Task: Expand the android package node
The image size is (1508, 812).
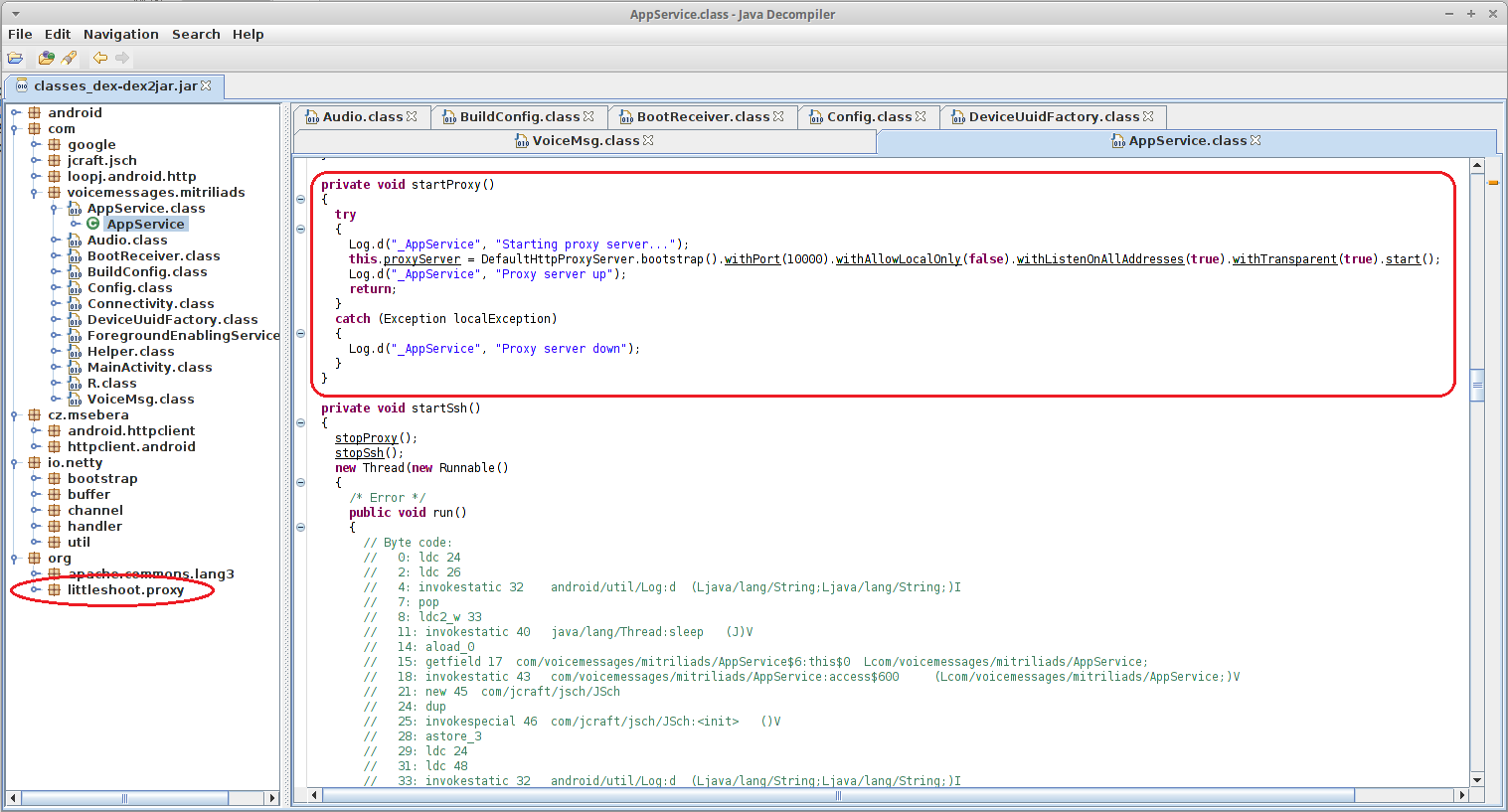Action: [16, 112]
